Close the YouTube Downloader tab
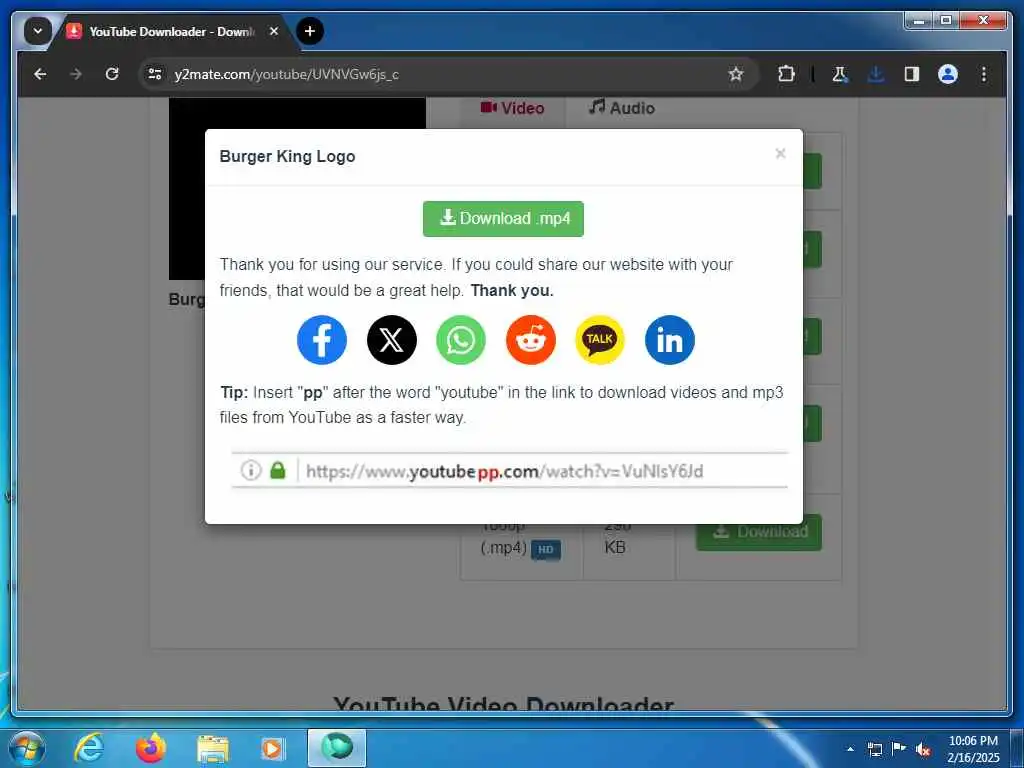This screenshot has width=1024, height=768. coord(274,31)
